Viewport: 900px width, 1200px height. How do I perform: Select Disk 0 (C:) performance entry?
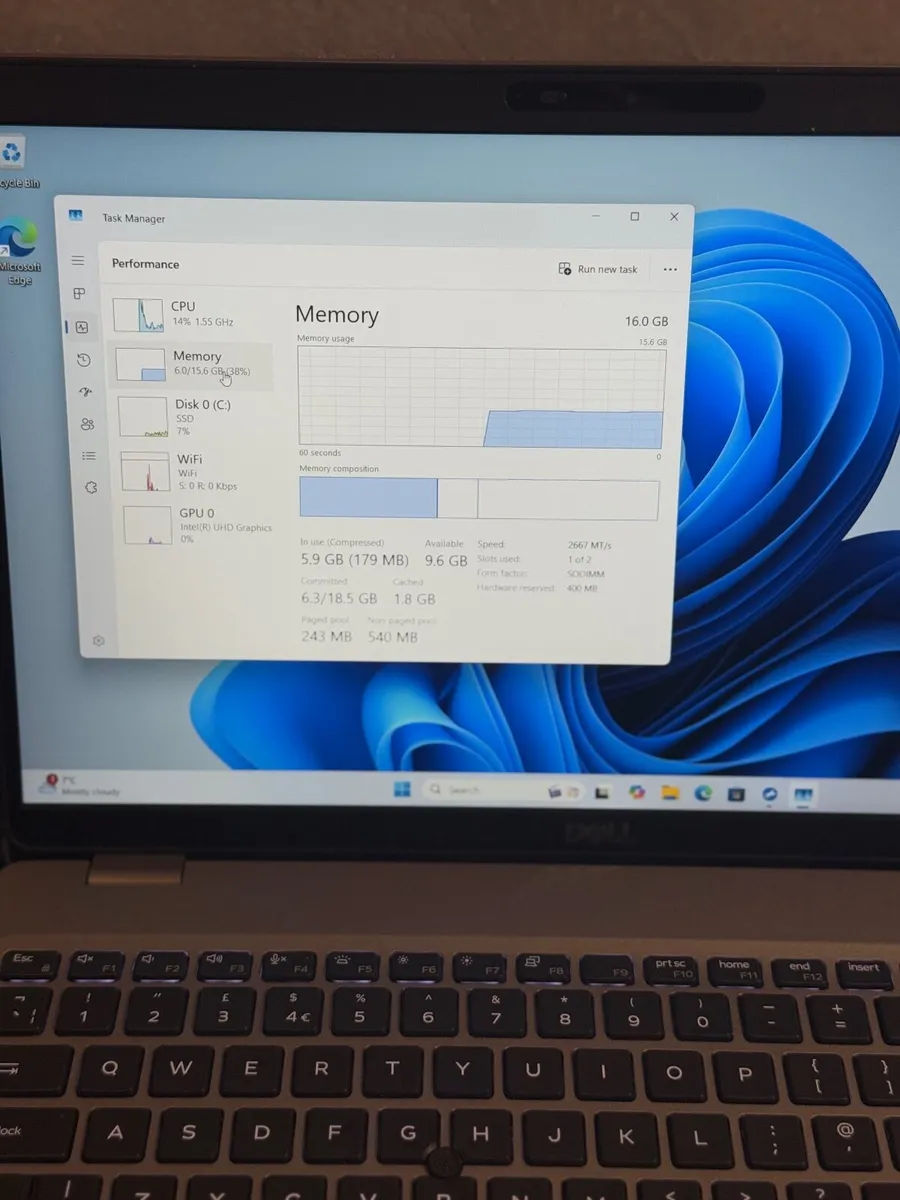(190, 416)
